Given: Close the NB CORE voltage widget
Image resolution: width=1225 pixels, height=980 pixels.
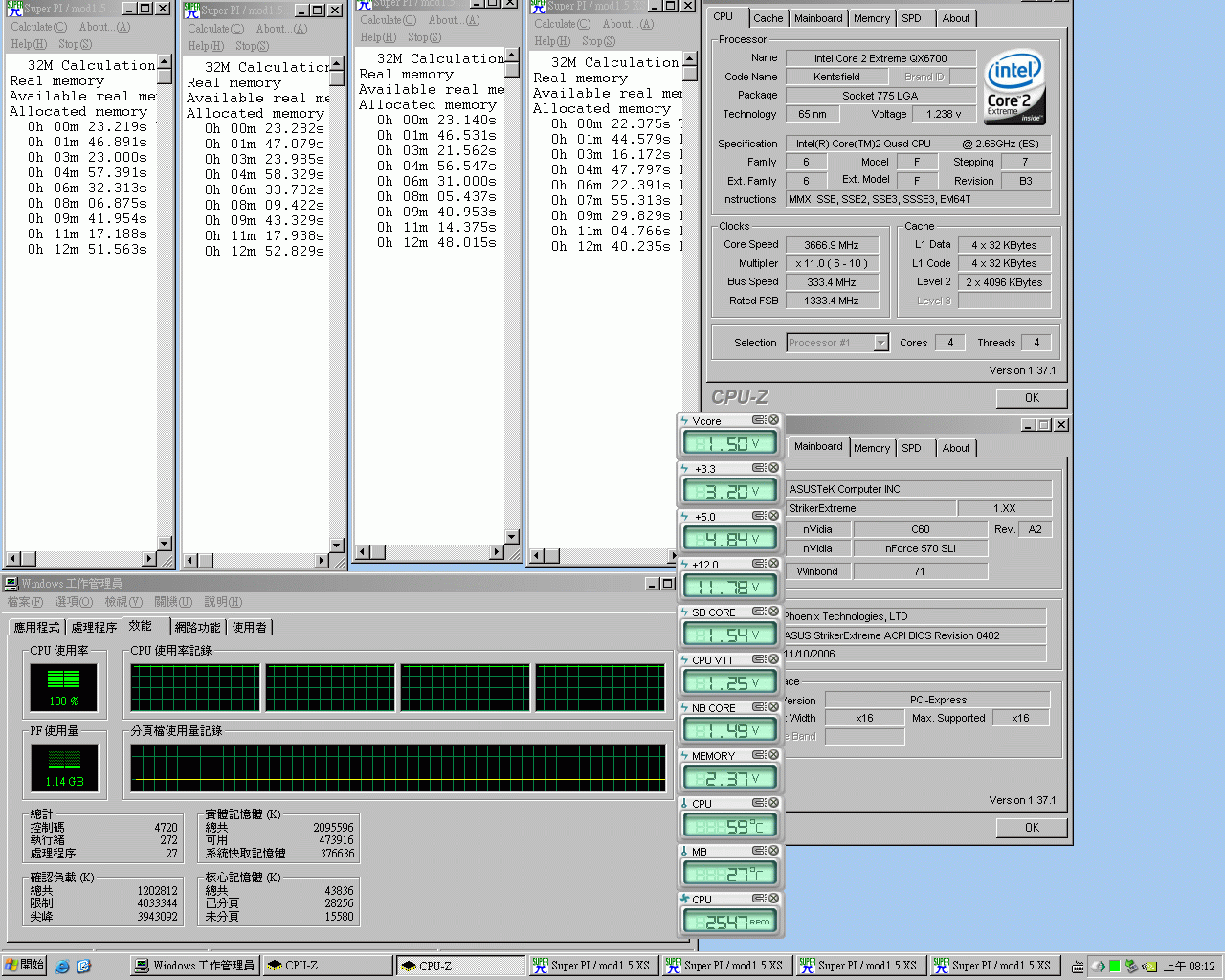Looking at the screenshot, I should [773, 707].
